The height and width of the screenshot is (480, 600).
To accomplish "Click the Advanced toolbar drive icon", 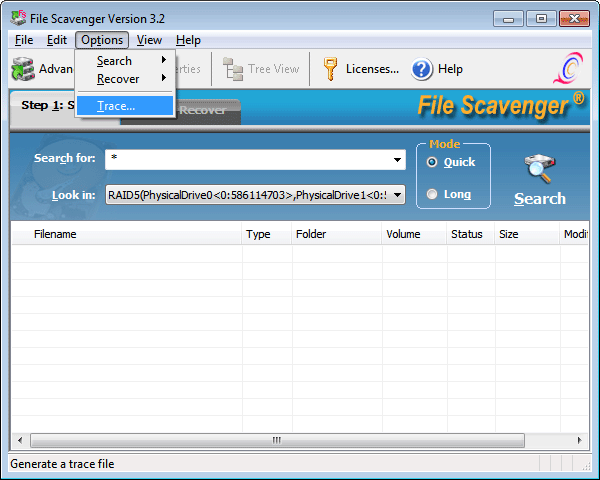I will [23, 69].
